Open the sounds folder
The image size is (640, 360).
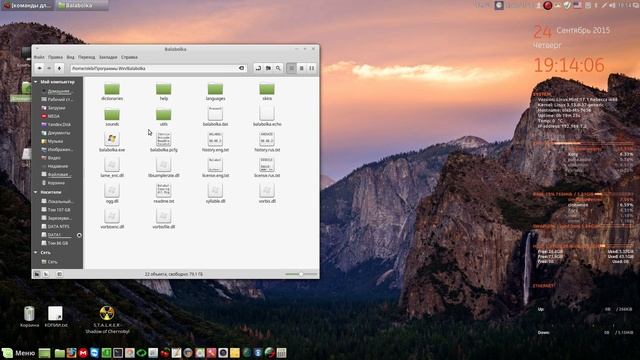pos(112,118)
